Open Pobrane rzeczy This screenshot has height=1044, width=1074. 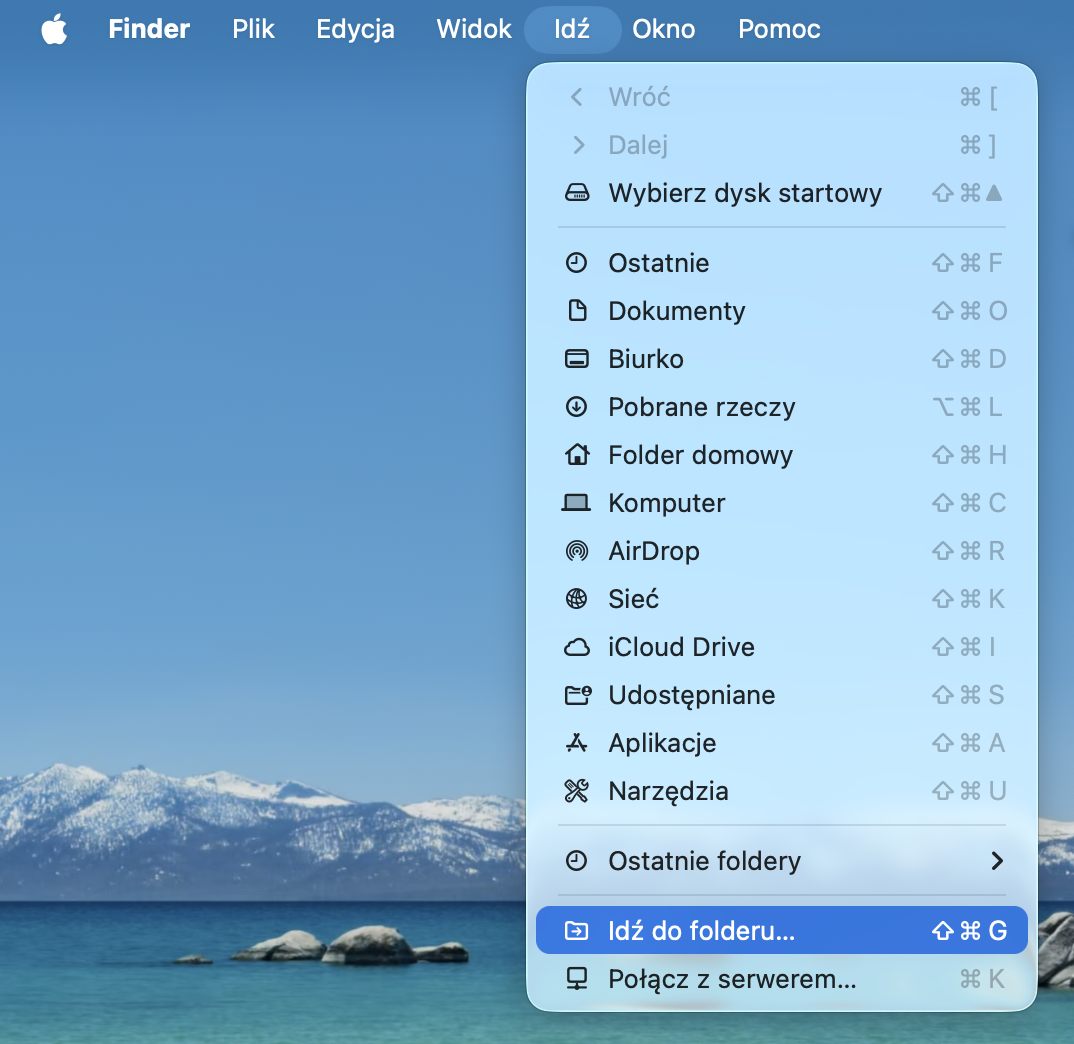(782, 407)
